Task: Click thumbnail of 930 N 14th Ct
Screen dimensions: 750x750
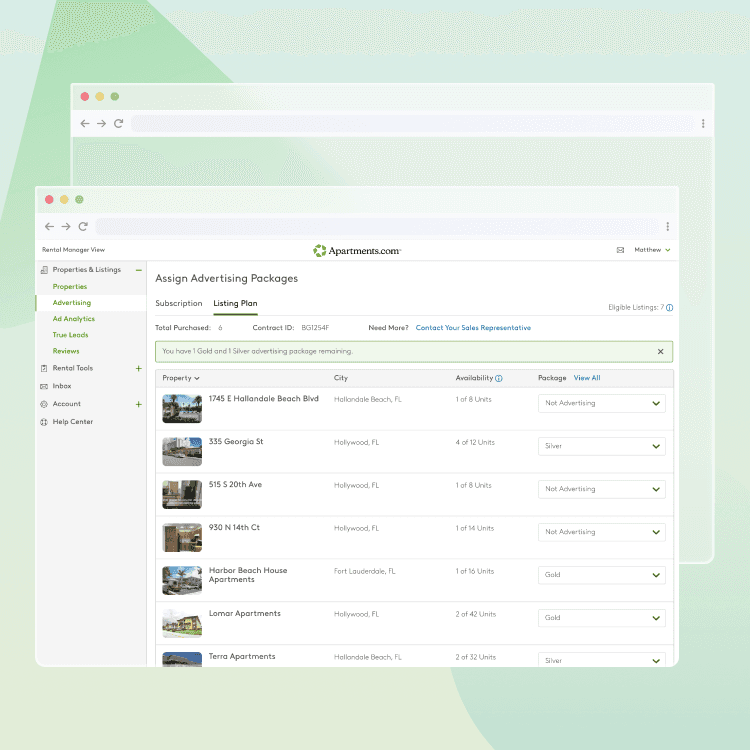Action: pyautogui.click(x=182, y=538)
